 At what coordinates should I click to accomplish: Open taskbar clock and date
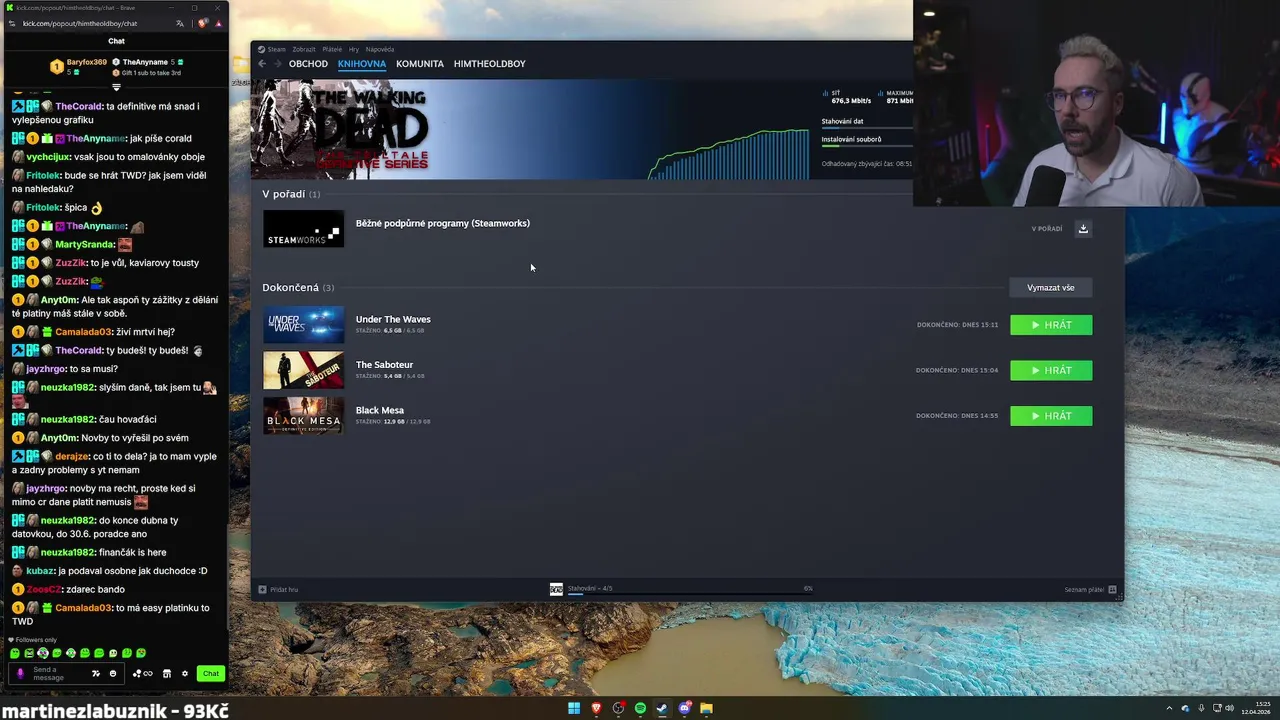click(1256, 708)
